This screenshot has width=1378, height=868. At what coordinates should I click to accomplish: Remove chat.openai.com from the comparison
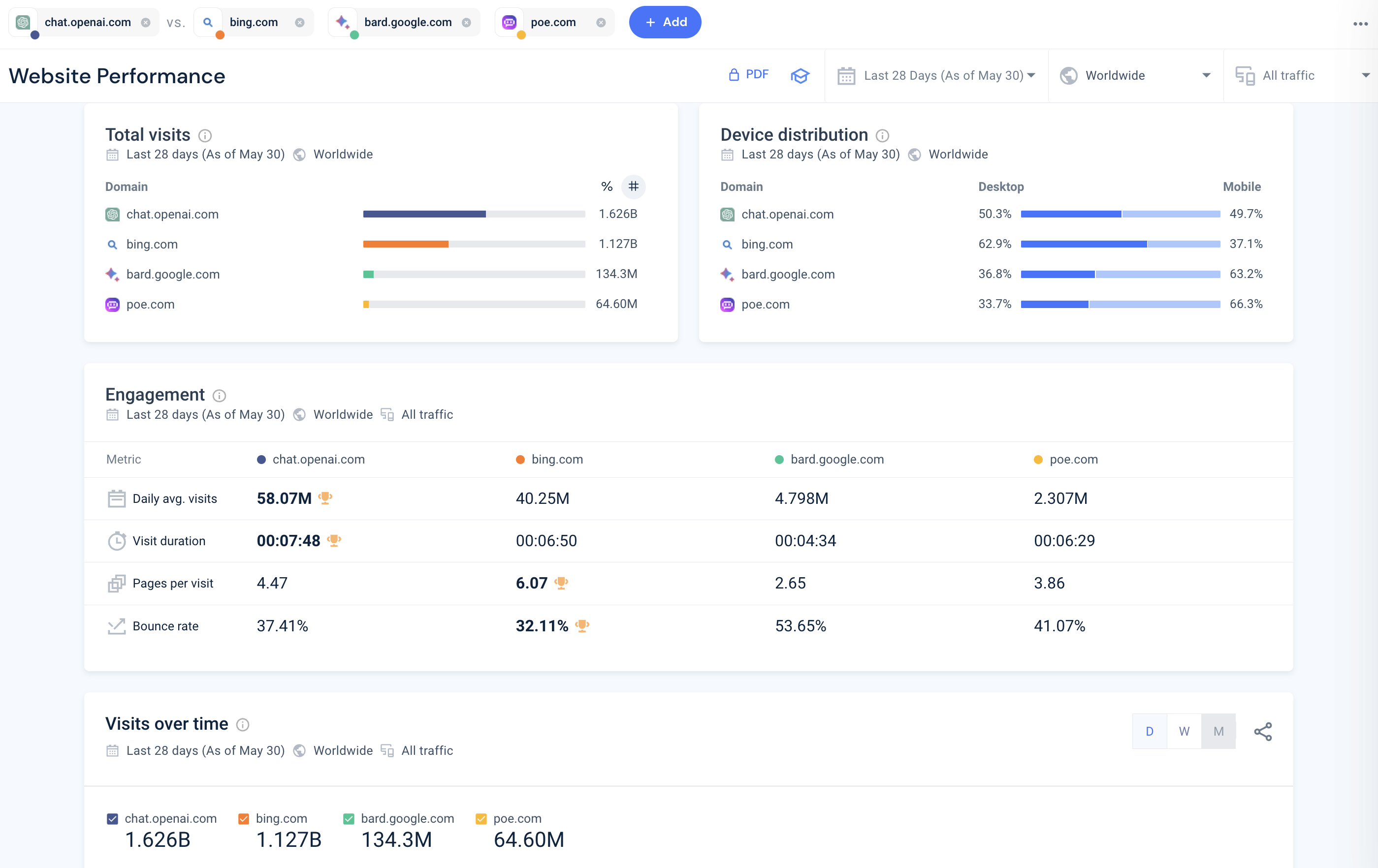click(145, 22)
